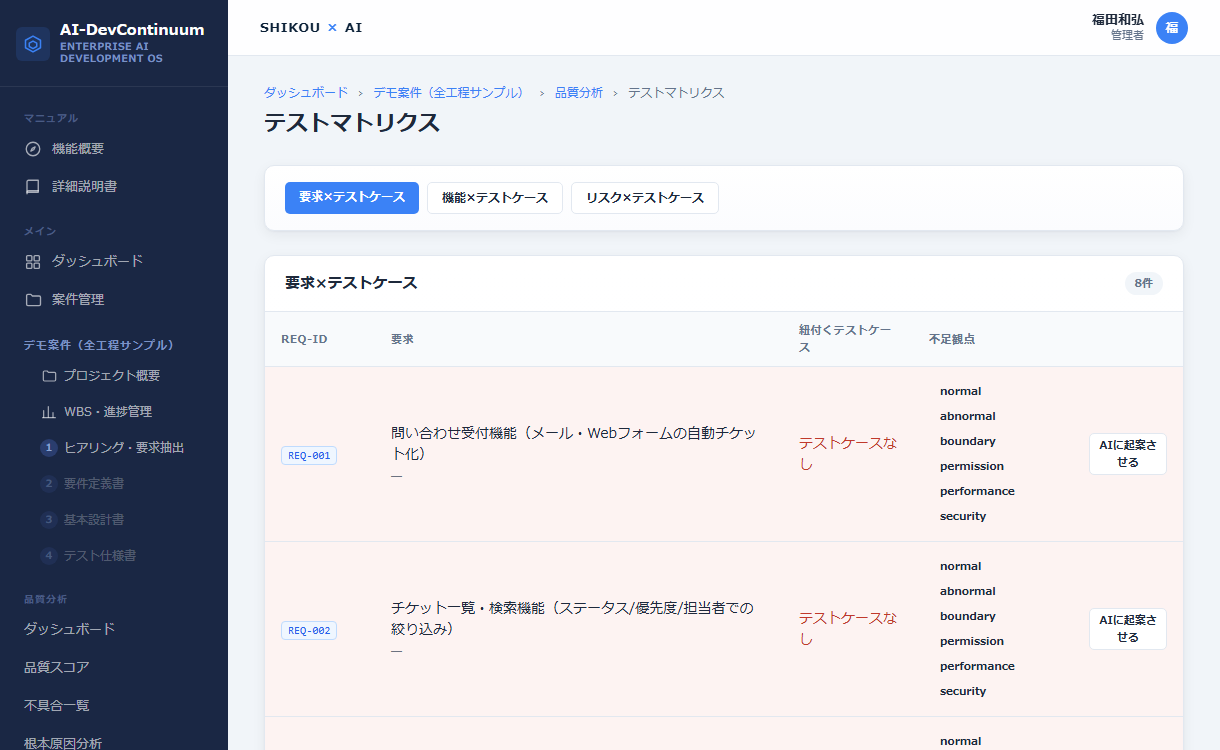Viewport: 1220px width, 750px height.
Task: Click the デモ案件（全工程サンプル） sidebar heading
Action: click(99, 345)
